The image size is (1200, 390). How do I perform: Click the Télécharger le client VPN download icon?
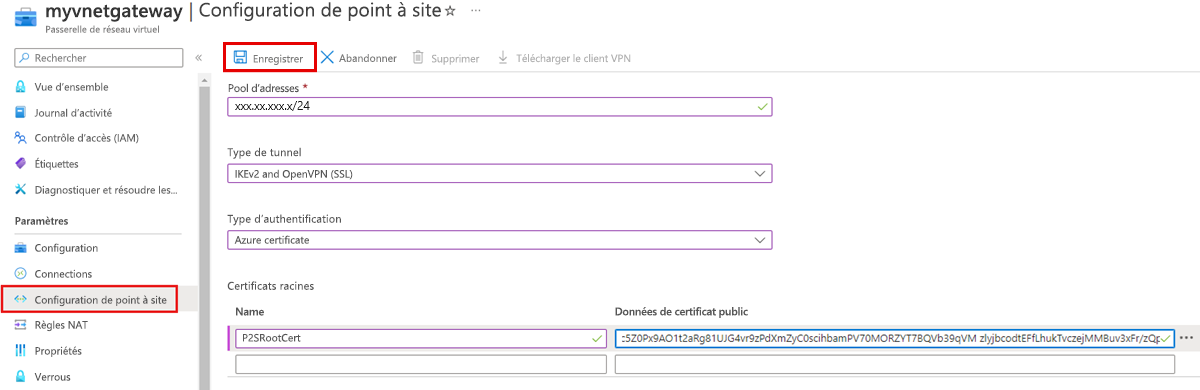pos(503,58)
